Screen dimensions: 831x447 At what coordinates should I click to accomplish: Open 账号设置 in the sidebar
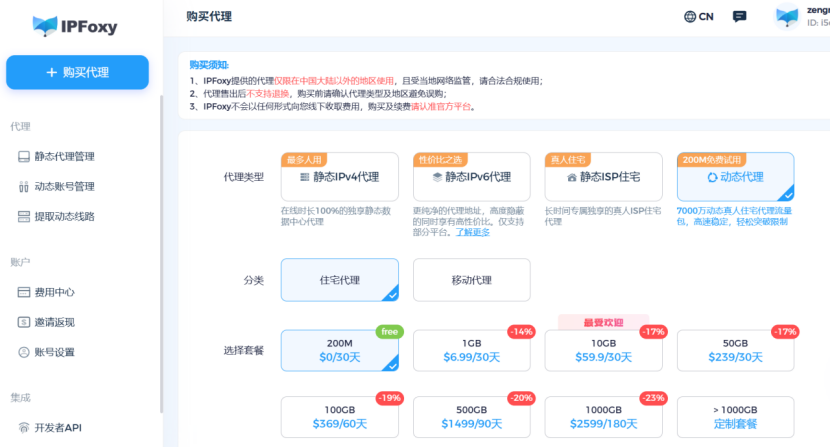54,352
